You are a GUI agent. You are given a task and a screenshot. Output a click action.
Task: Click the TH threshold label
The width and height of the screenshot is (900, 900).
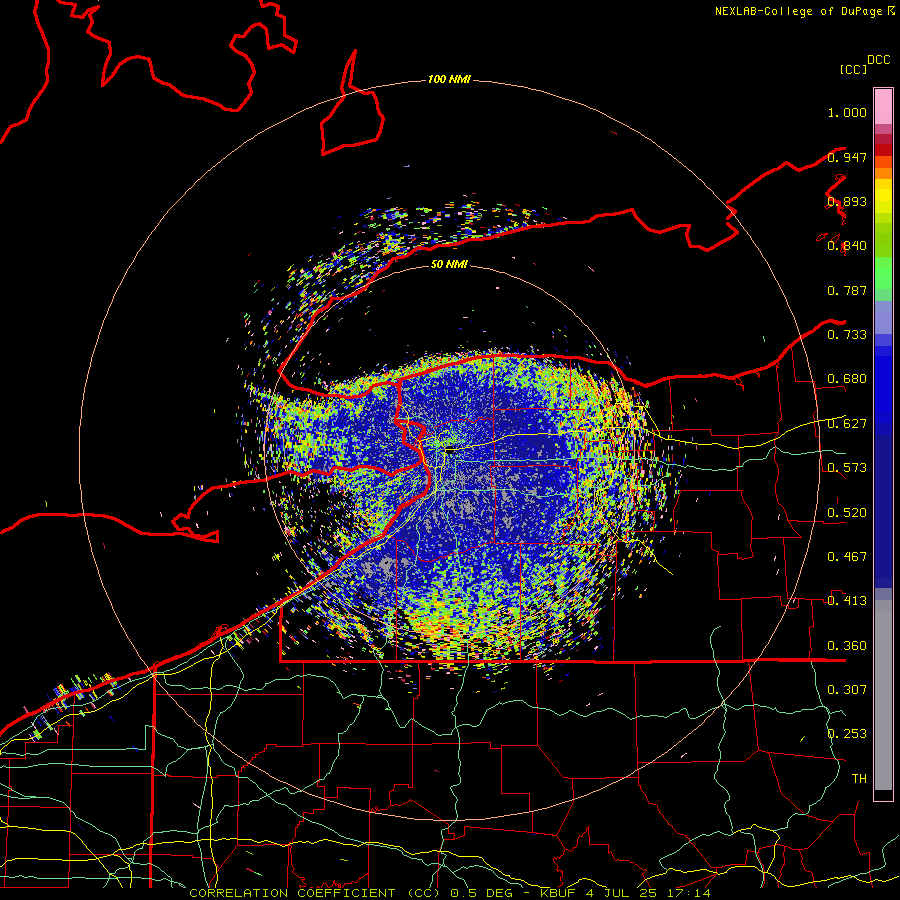859,779
